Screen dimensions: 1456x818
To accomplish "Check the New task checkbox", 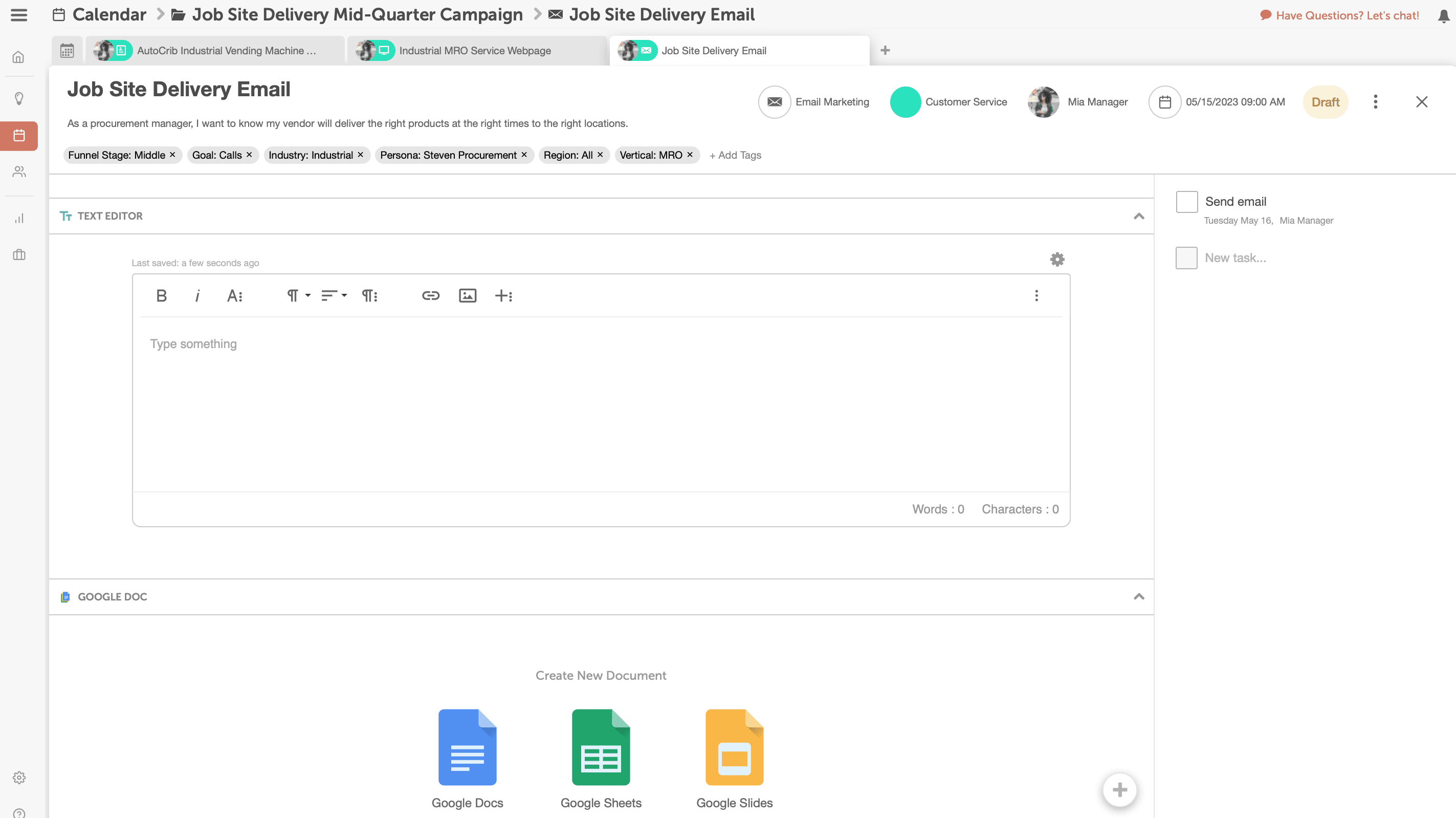I will [x=1186, y=257].
